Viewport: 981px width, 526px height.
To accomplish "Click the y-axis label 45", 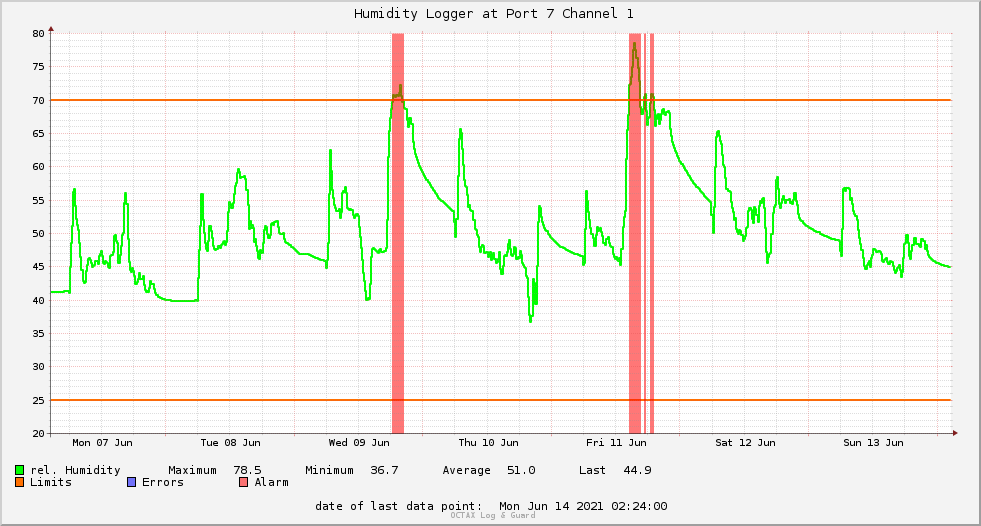I will click(x=39, y=267).
